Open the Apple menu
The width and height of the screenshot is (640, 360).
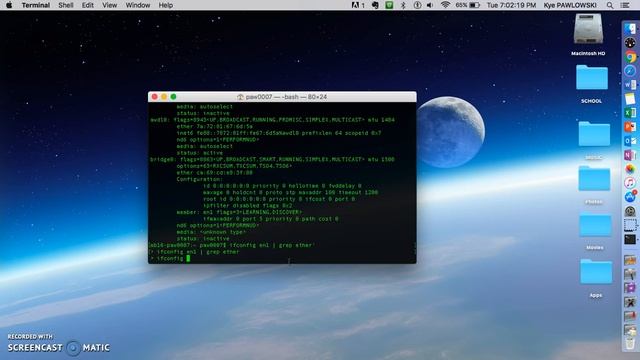[9, 5]
